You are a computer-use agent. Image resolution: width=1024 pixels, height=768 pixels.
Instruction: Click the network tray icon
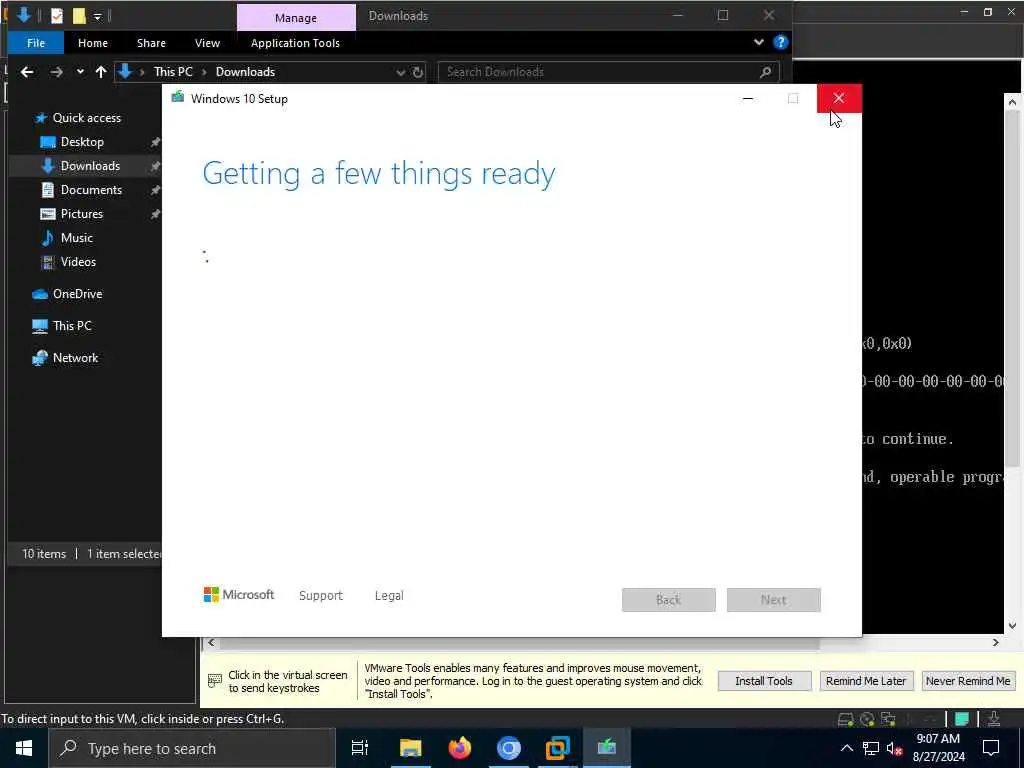[871, 748]
